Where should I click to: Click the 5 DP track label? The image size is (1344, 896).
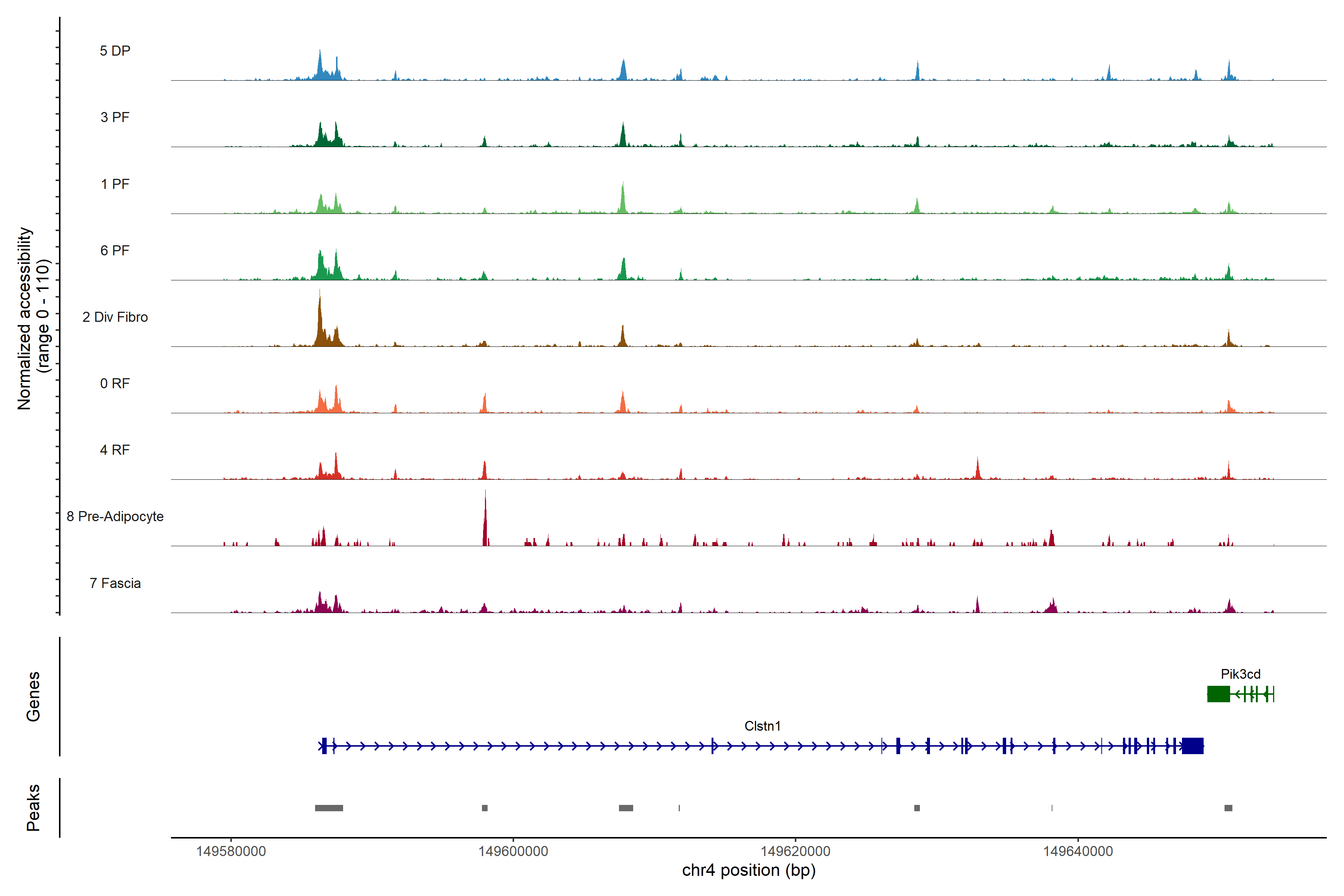115,51
